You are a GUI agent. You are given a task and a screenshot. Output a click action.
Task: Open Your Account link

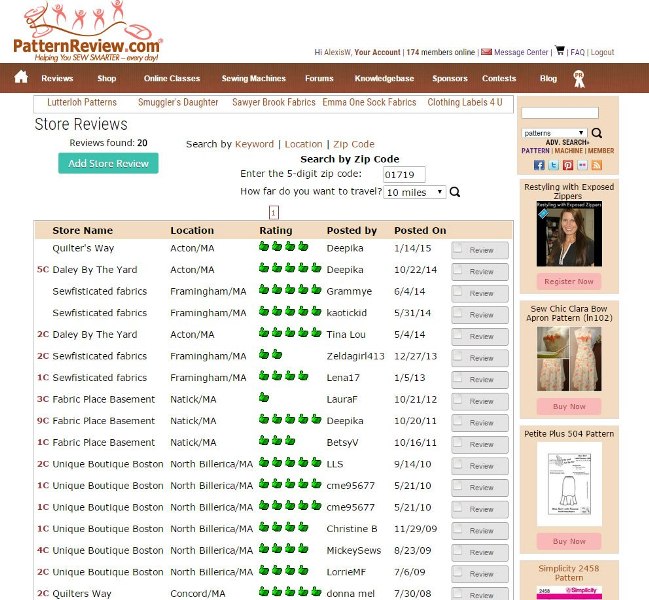(377, 52)
